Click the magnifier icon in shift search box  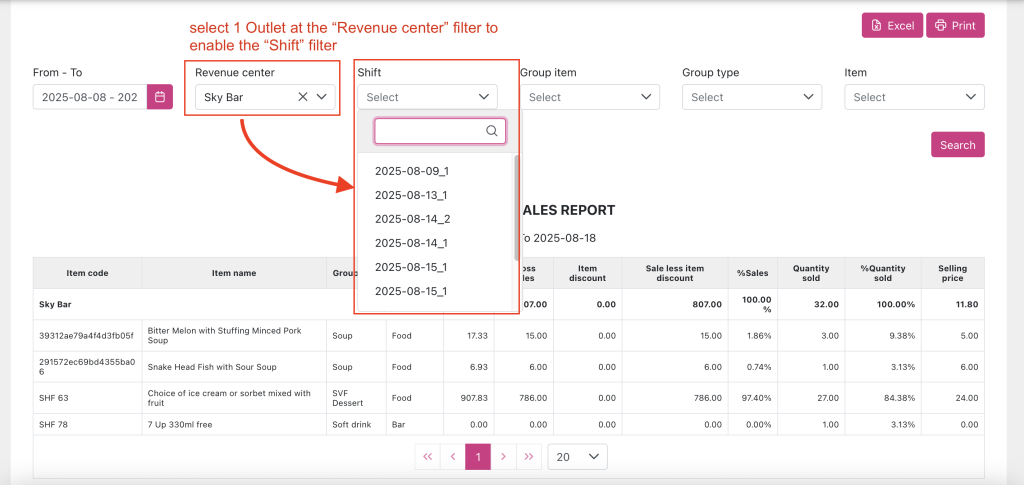click(491, 131)
